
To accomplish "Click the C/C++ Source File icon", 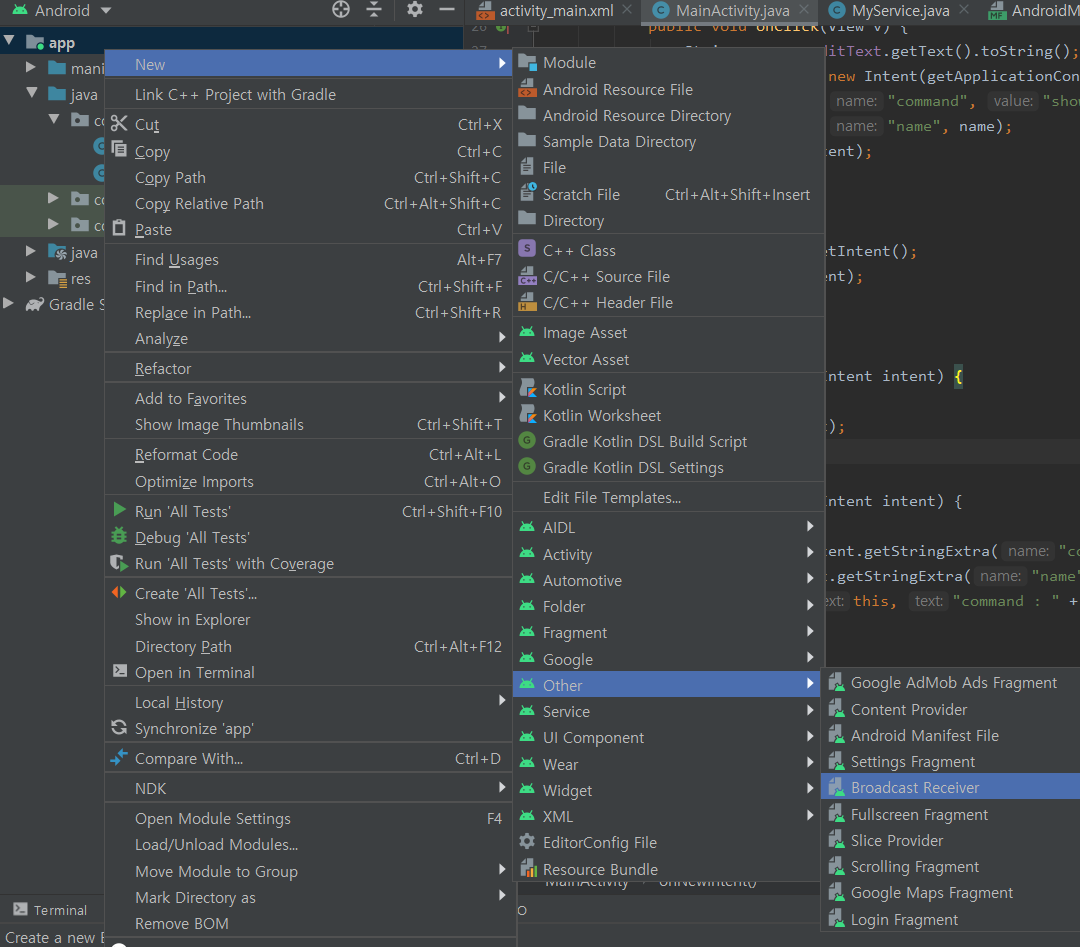I will [x=528, y=275].
